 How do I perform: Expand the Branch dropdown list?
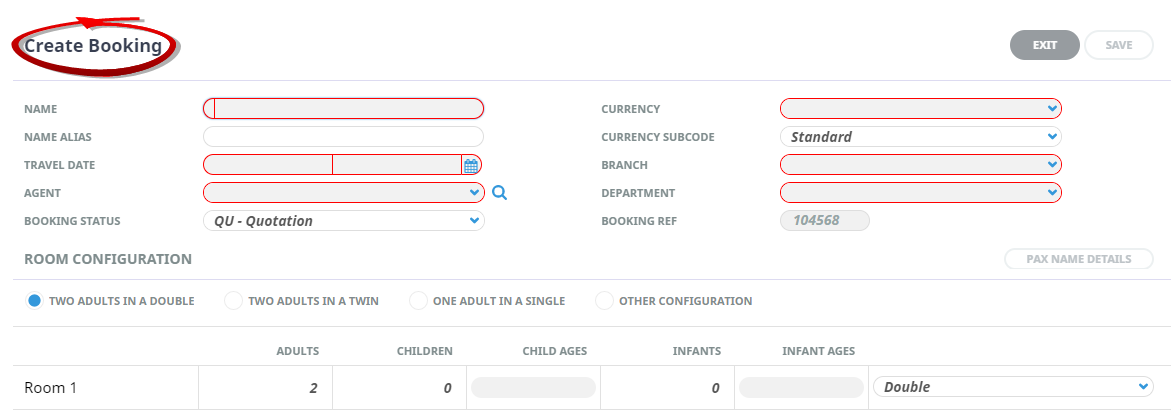coord(919,165)
